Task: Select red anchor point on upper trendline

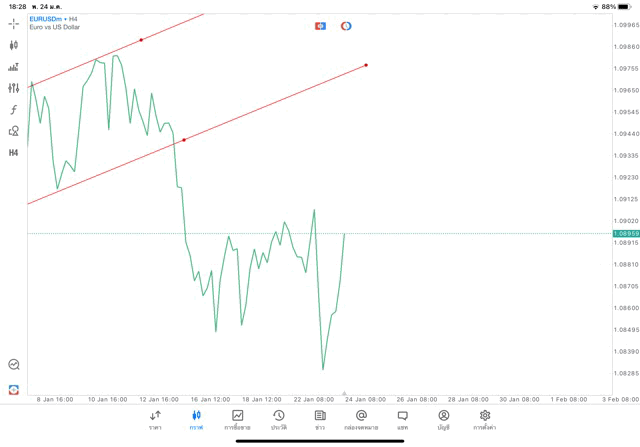Action: 141,40
